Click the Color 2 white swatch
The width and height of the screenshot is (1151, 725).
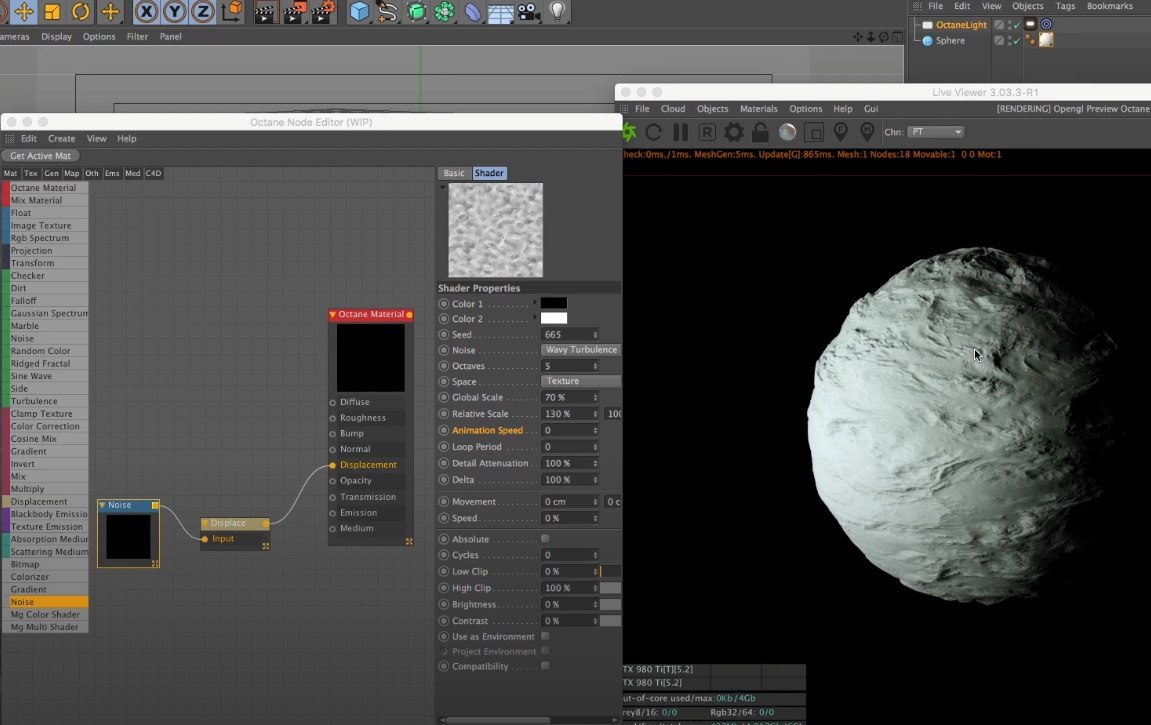(553, 318)
